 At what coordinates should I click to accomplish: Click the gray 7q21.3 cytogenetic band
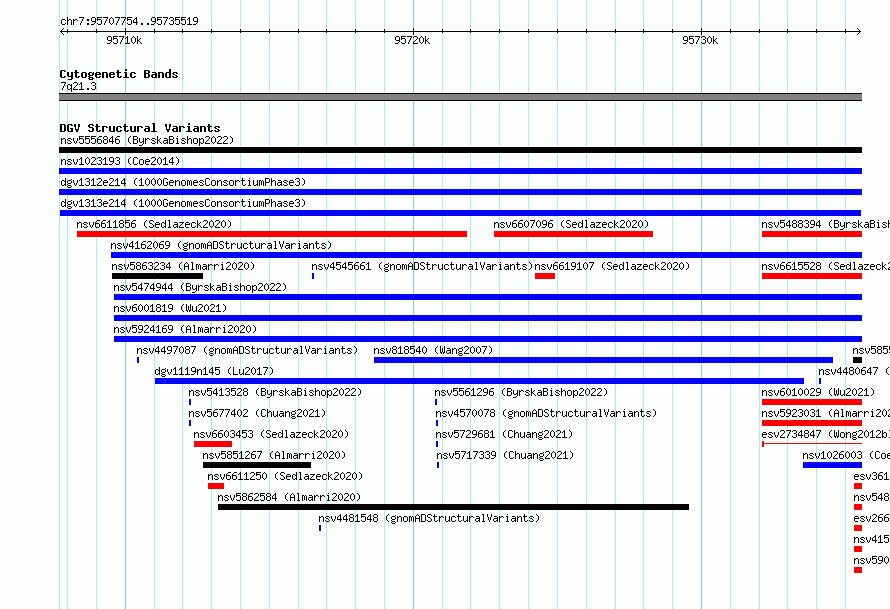[x=460, y=97]
